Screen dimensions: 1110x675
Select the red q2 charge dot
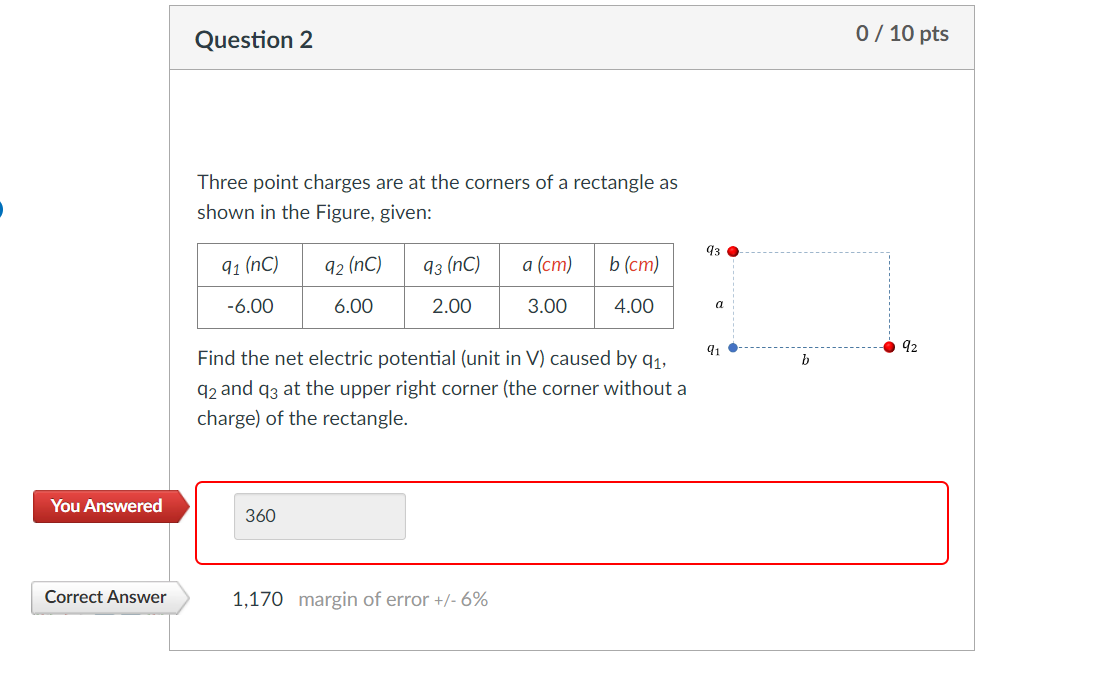888,347
